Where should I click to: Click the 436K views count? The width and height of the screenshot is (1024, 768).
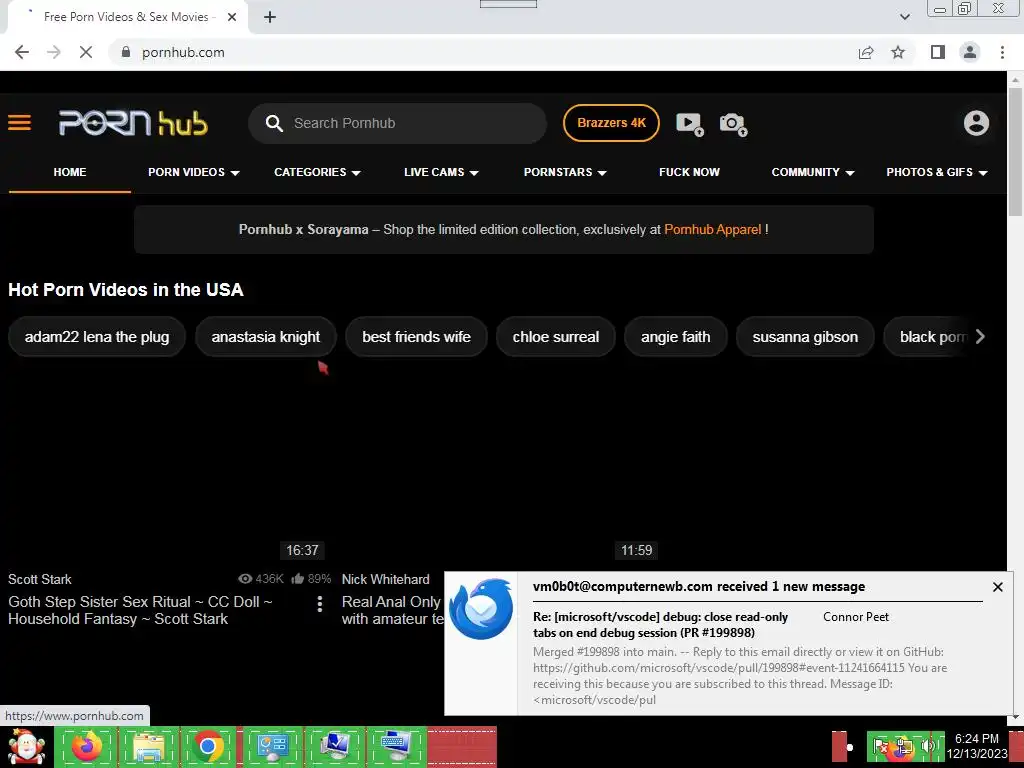pyautogui.click(x=261, y=579)
